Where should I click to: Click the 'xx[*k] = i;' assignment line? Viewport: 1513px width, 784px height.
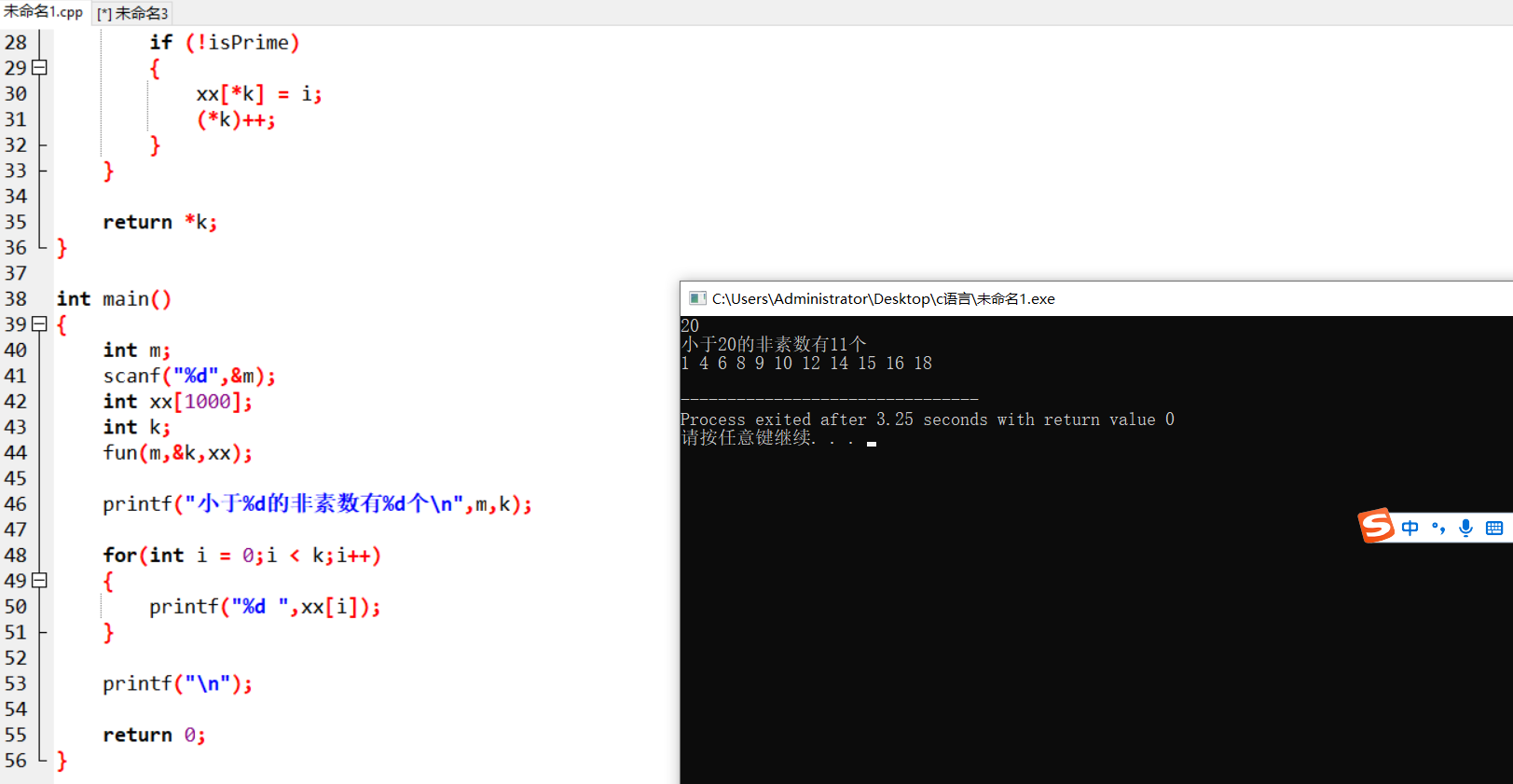(x=258, y=93)
